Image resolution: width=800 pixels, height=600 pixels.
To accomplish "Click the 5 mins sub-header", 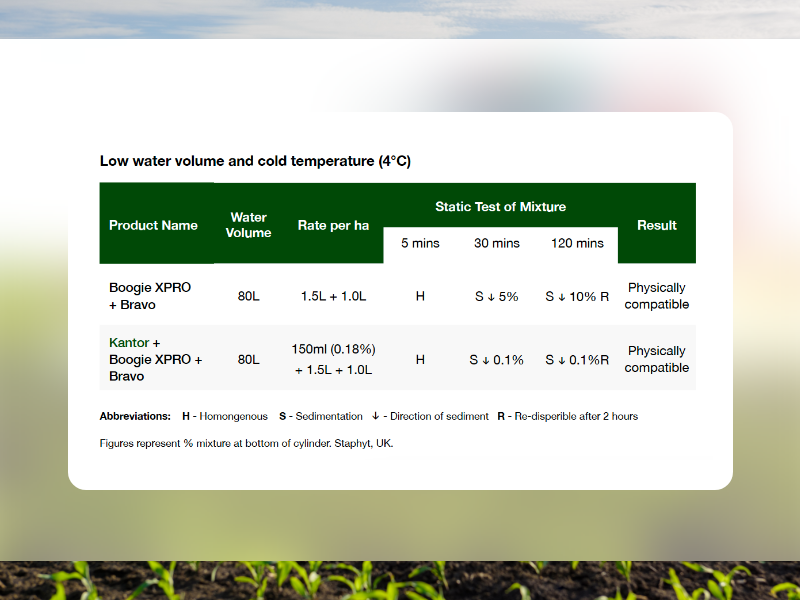I will pyautogui.click(x=420, y=243).
